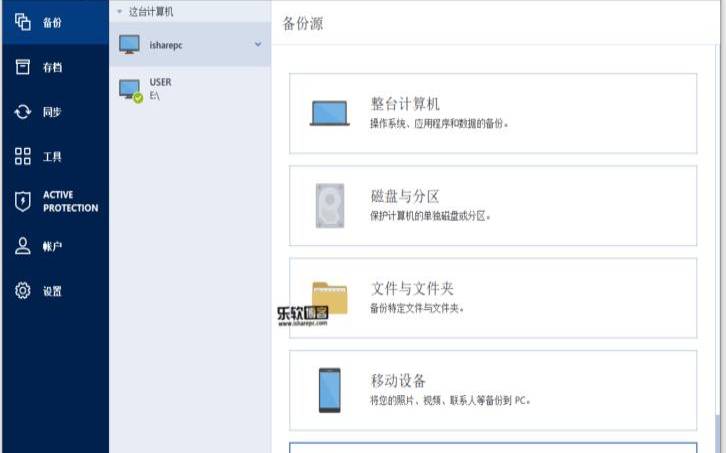
Task: Switch to the 同步 menu label
Action: pyautogui.click(x=52, y=112)
